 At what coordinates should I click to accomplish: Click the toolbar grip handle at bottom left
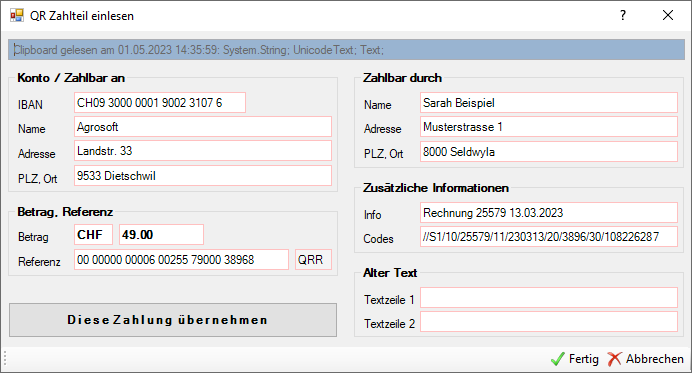tap(5, 359)
